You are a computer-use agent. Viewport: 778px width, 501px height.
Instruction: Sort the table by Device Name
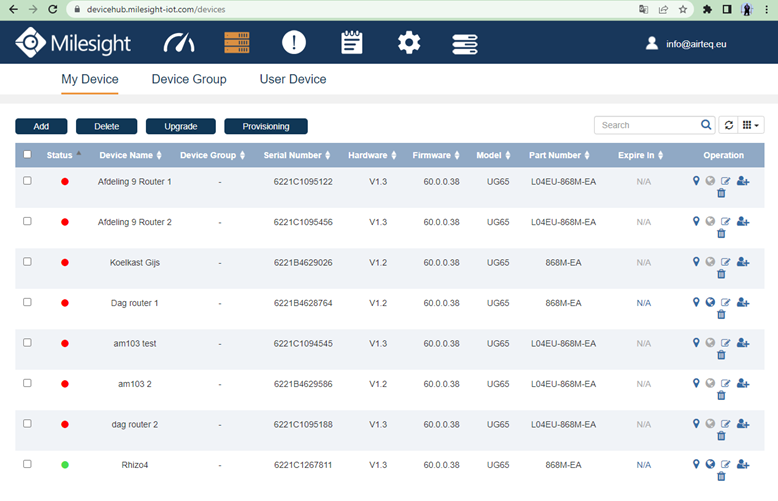pyautogui.click(x=130, y=155)
